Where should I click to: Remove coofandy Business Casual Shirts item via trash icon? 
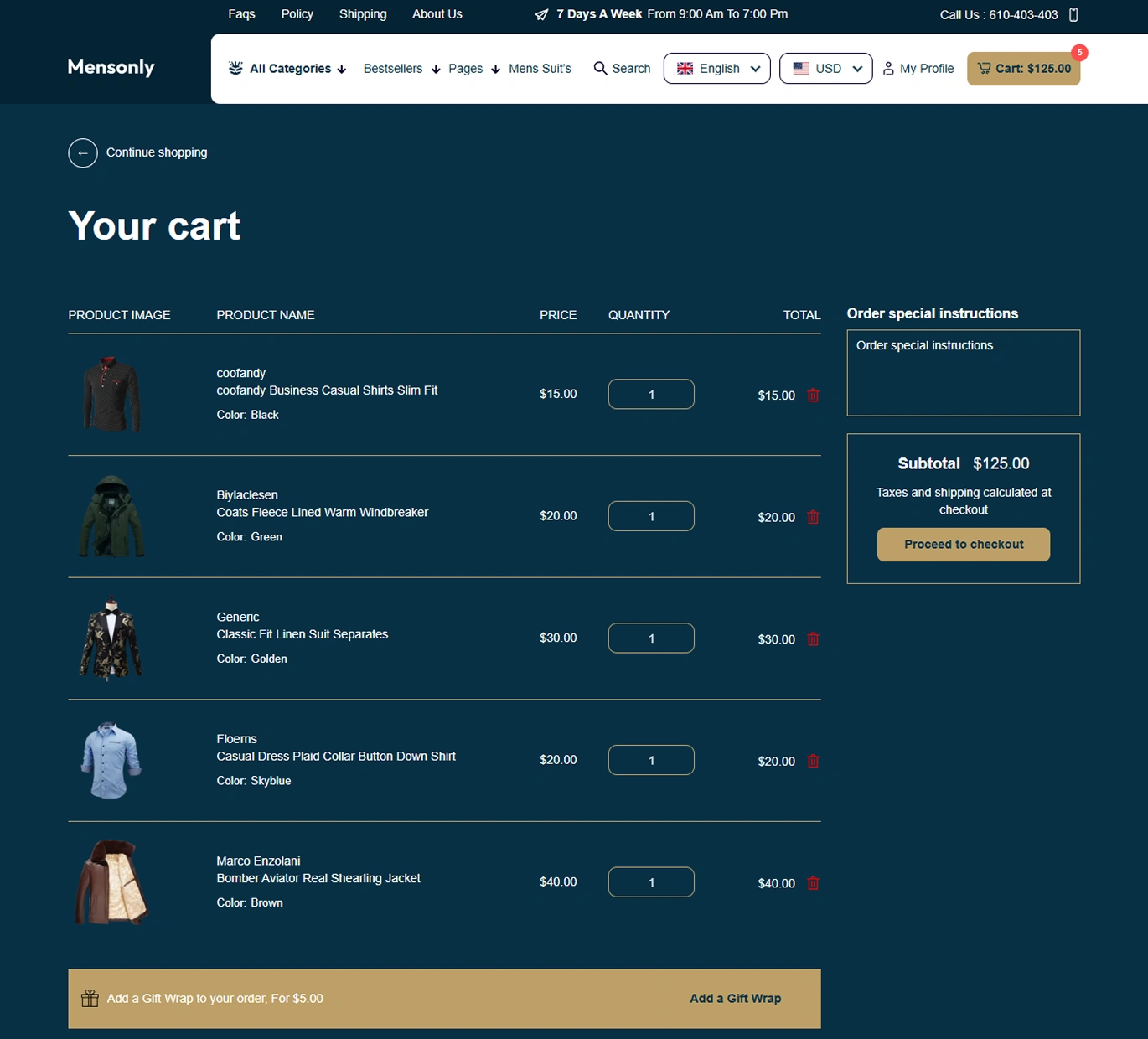(813, 395)
